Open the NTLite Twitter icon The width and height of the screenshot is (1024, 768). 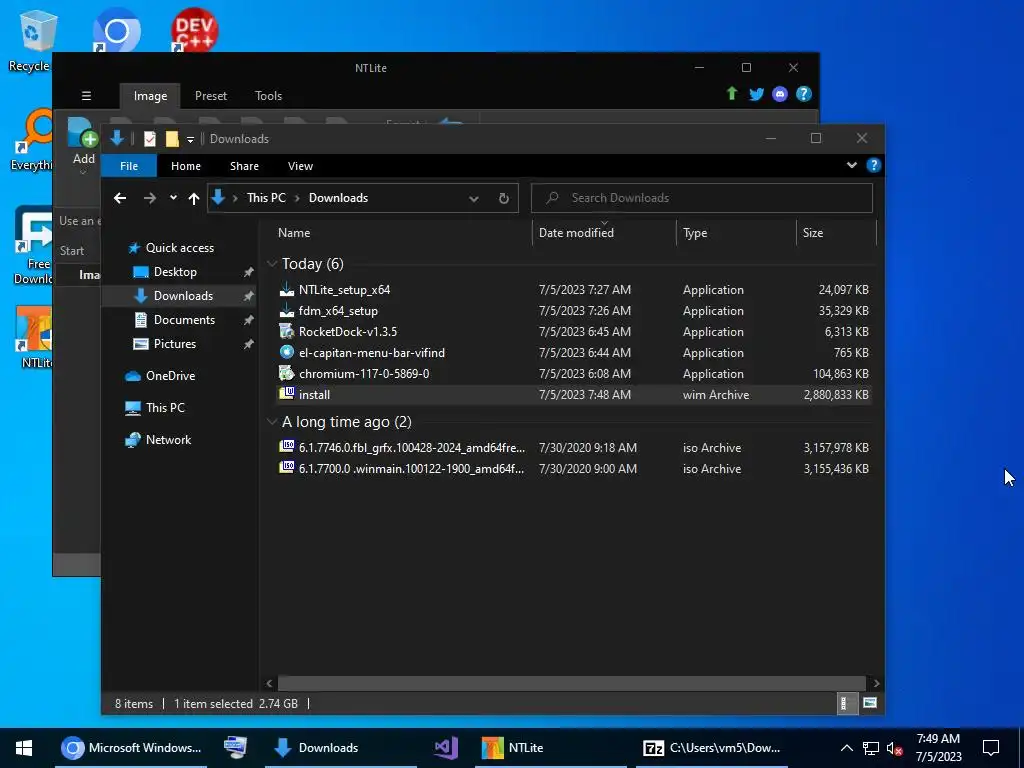tap(756, 94)
